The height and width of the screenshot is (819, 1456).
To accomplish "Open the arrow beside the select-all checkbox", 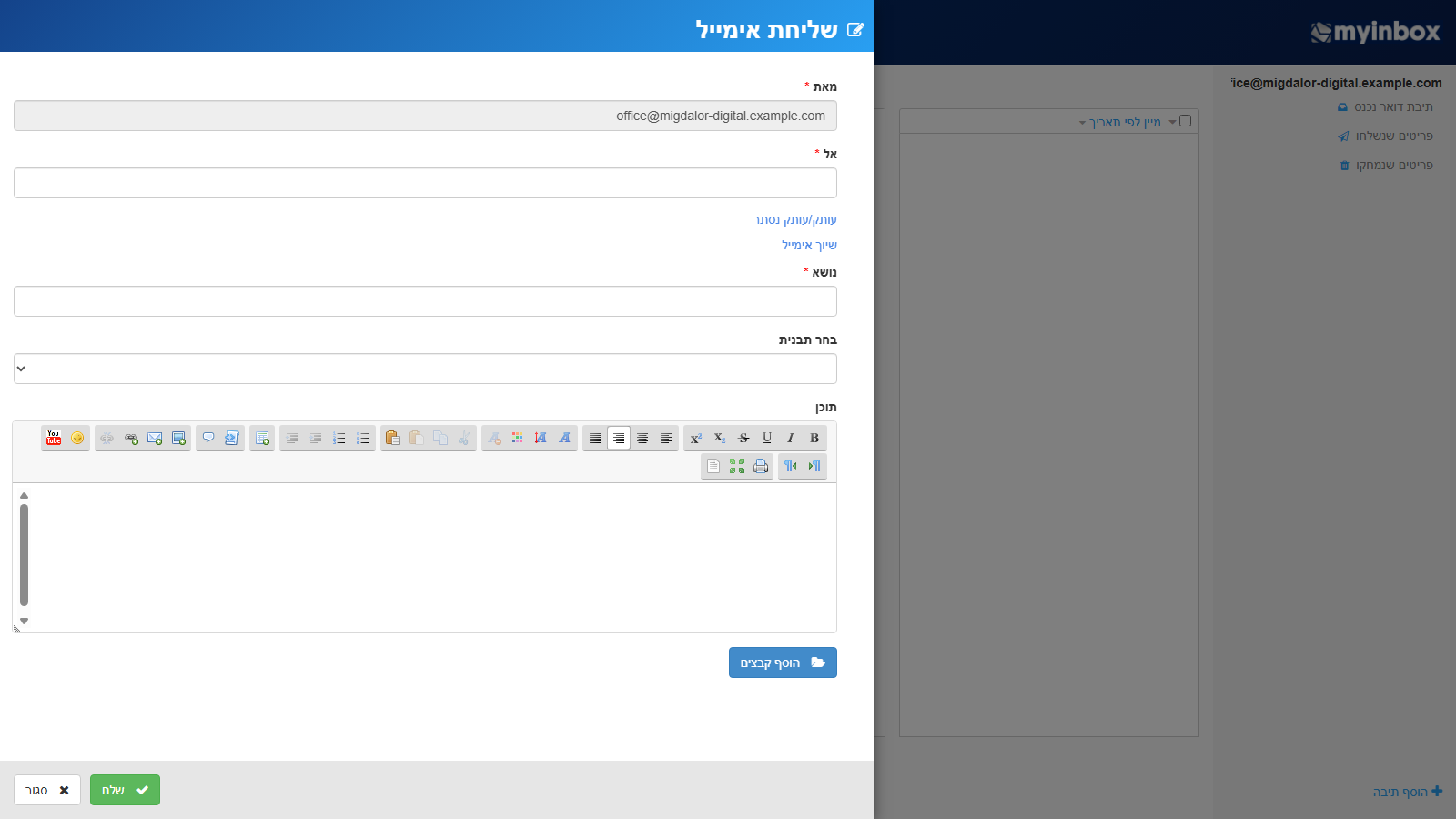I will pos(1172,122).
